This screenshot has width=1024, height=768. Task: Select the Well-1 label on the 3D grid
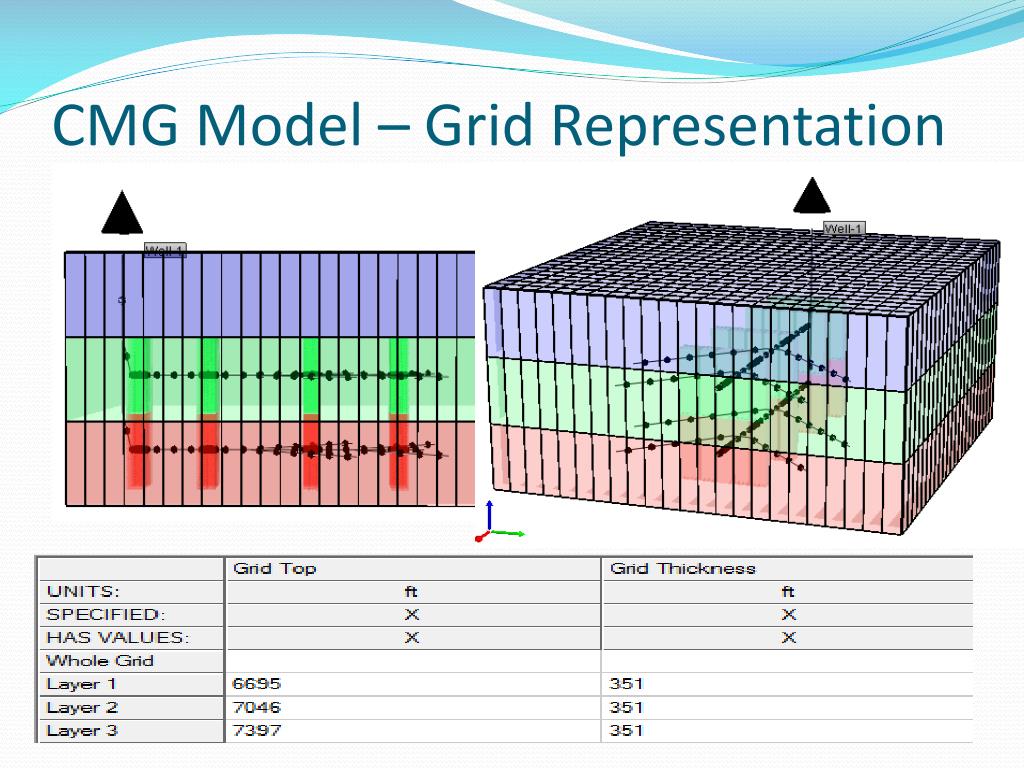(x=844, y=228)
